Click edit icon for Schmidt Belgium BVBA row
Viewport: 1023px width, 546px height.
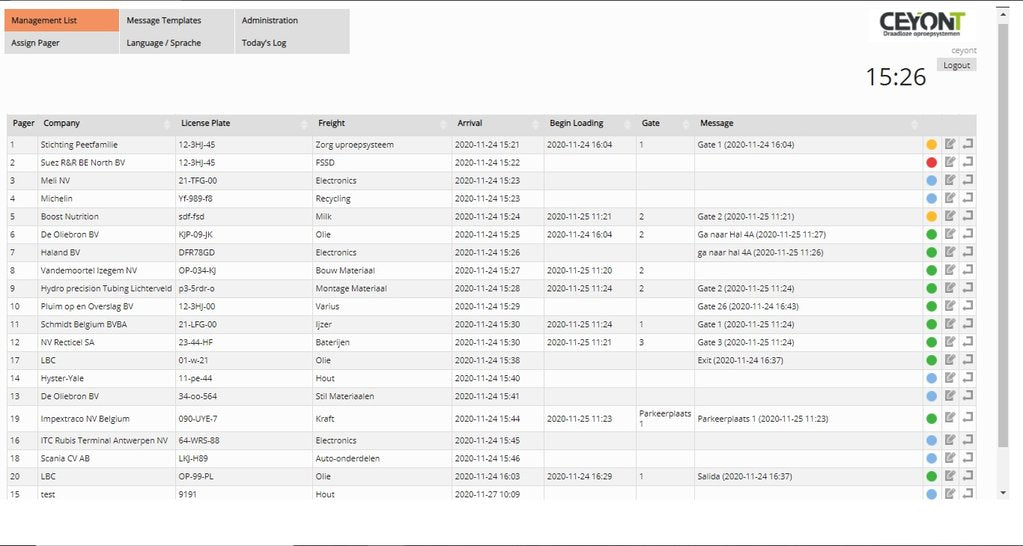pos(950,324)
